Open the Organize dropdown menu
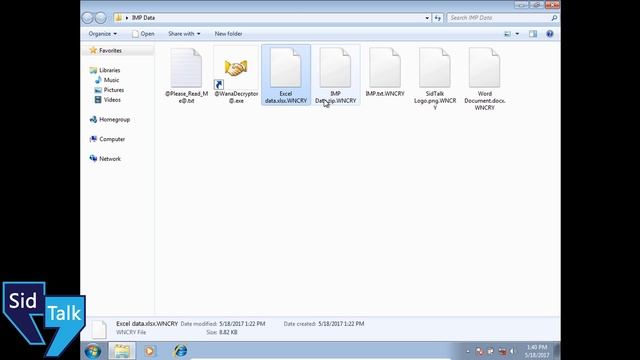Image resolution: width=640 pixels, height=360 pixels. pos(102,34)
